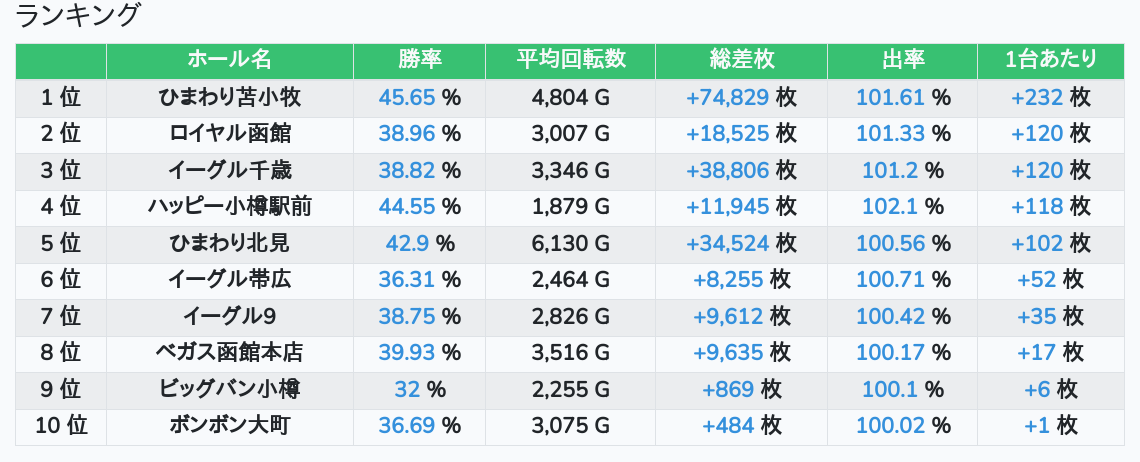Open the ベガス函館本店 hall entry
The width and height of the screenshot is (1140, 462).
(230, 352)
